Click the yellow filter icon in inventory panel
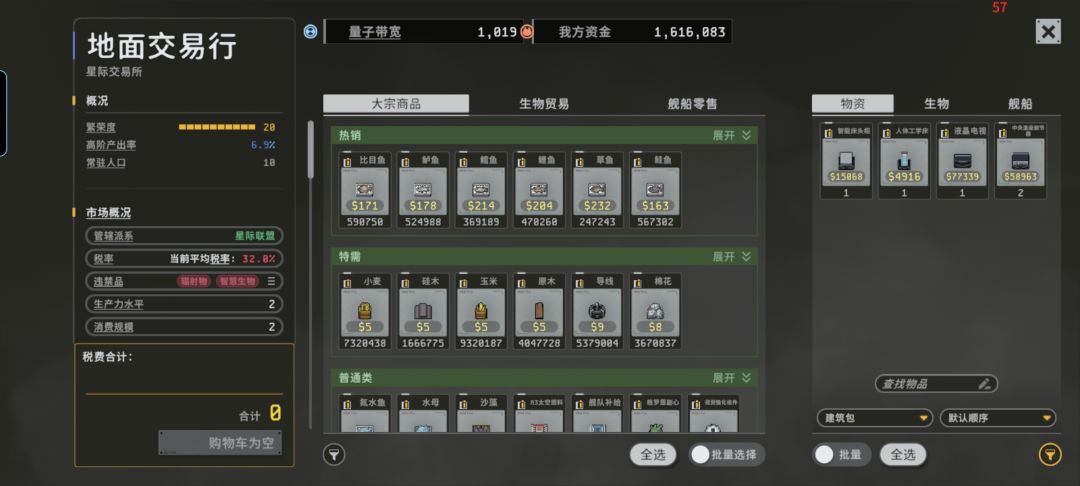This screenshot has height=486, width=1080. coord(1049,454)
